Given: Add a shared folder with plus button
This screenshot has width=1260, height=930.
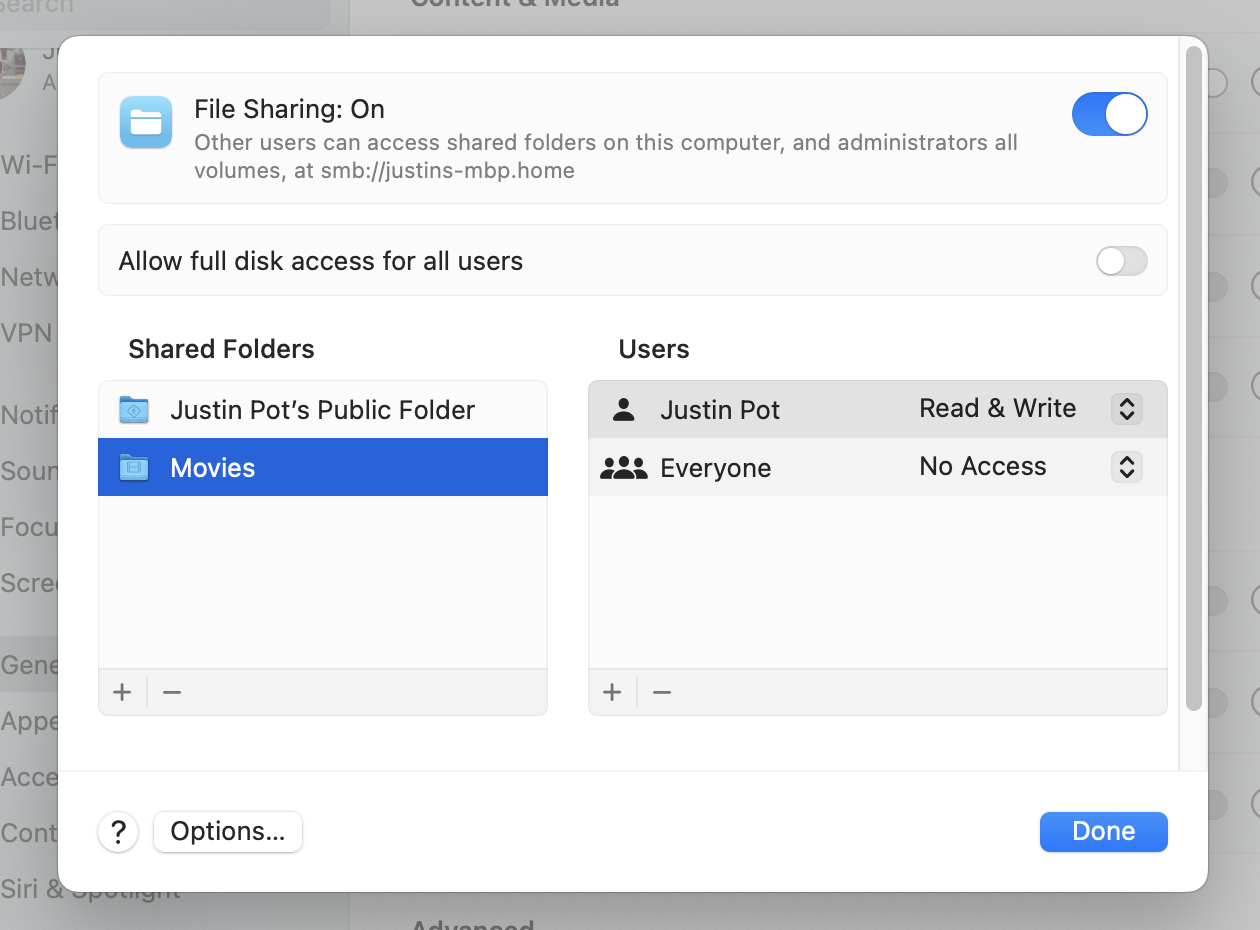Looking at the screenshot, I should [x=123, y=692].
